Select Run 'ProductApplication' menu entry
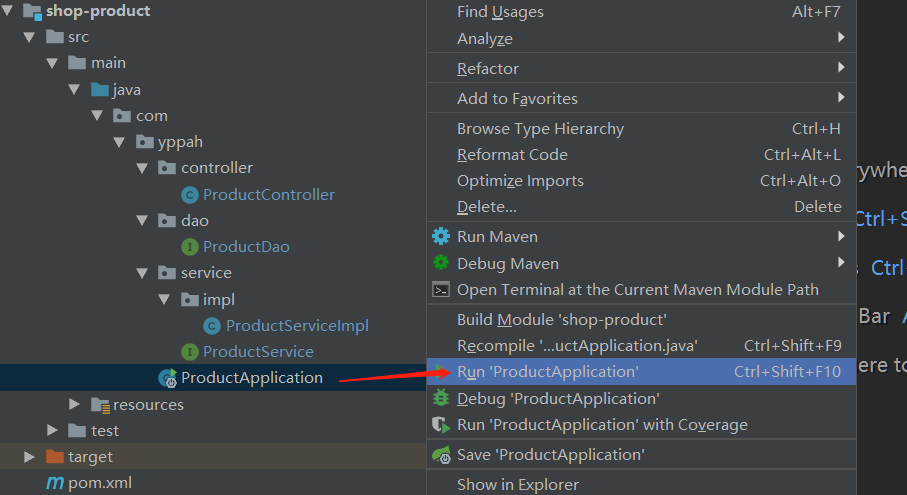Image resolution: width=907 pixels, height=495 pixels. point(641,372)
